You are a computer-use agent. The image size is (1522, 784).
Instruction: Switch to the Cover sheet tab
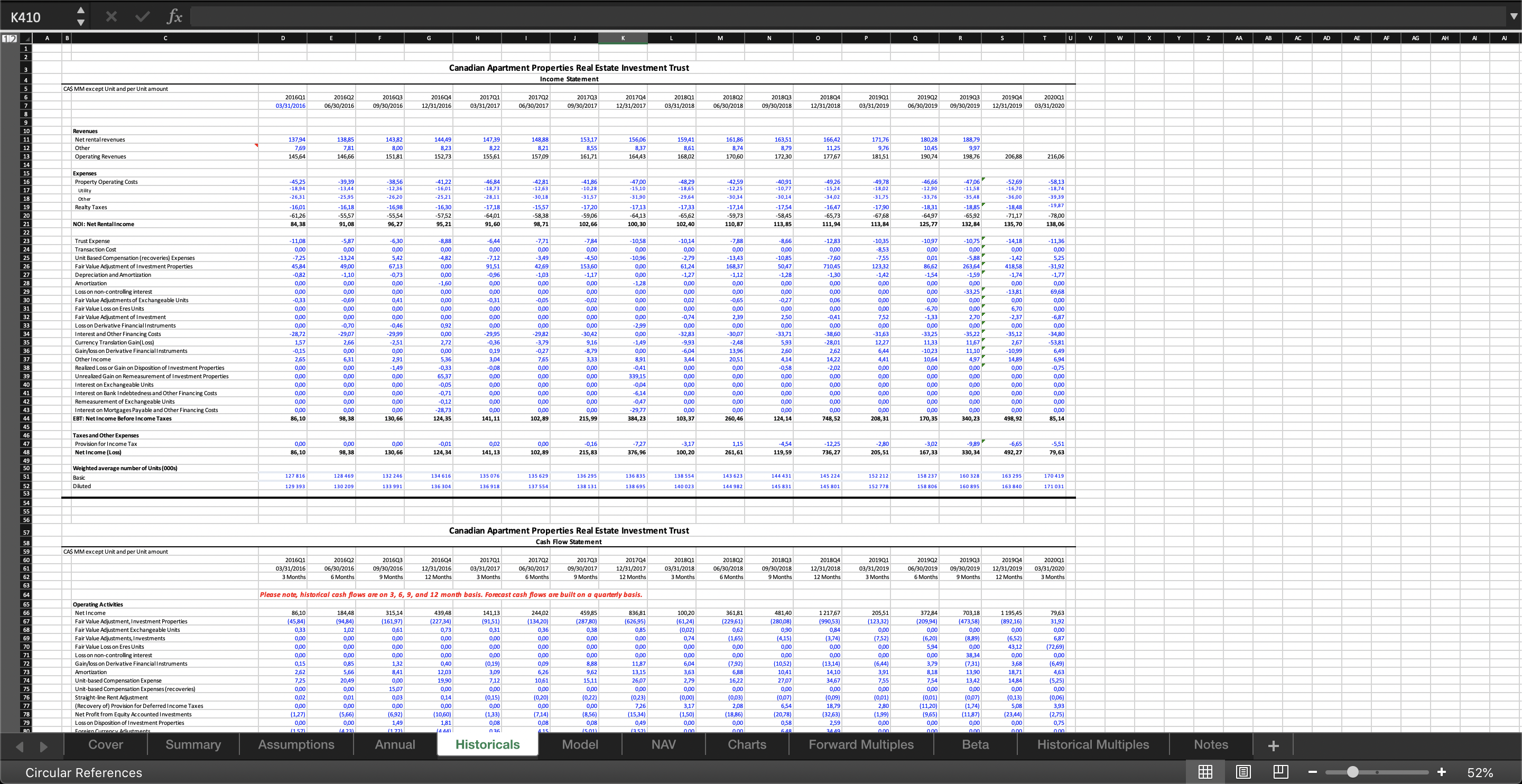pyautogui.click(x=105, y=744)
